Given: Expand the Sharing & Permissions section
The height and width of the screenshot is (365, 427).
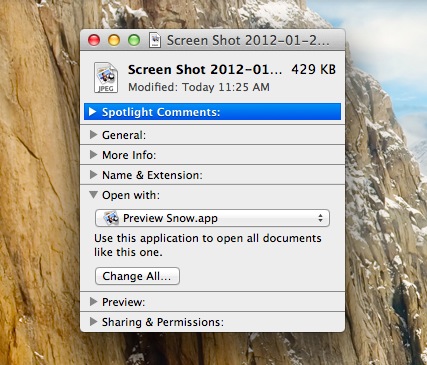Looking at the screenshot, I should pos(94,322).
